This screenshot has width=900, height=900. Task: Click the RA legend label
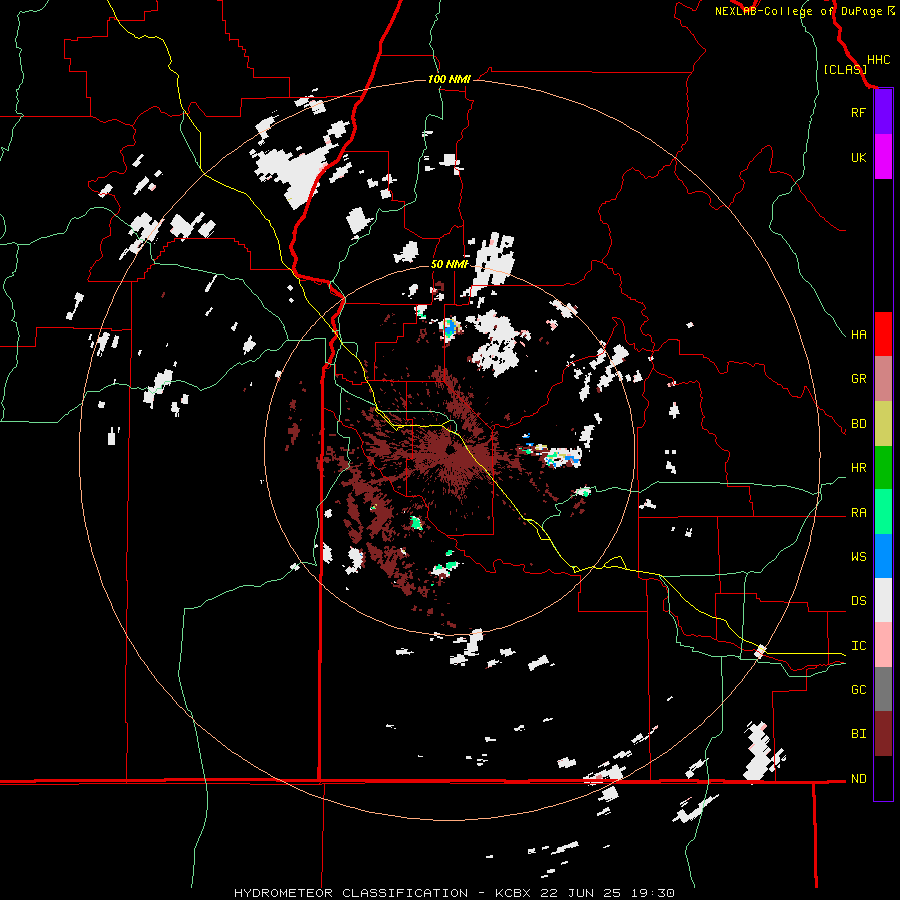pyautogui.click(x=858, y=513)
